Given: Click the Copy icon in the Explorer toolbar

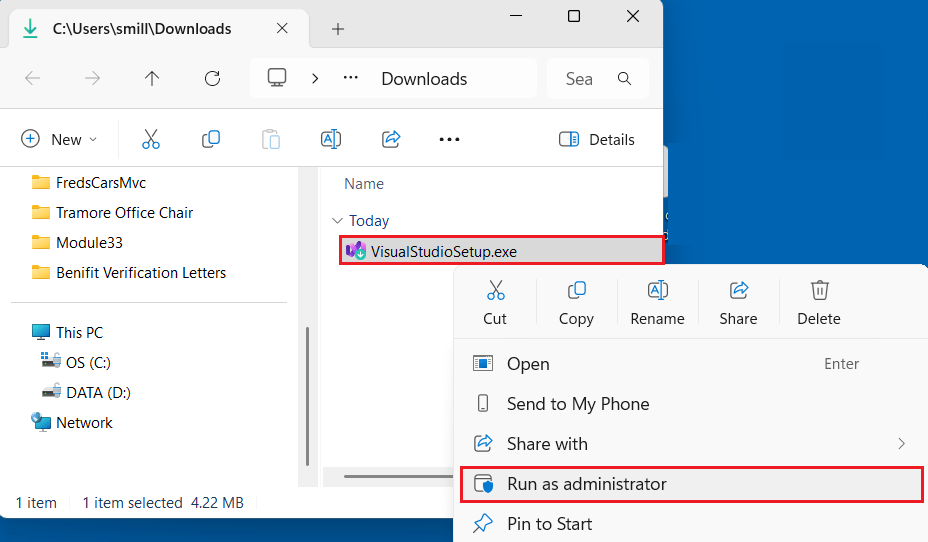Looking at the screenshot, I should [211, 140].
